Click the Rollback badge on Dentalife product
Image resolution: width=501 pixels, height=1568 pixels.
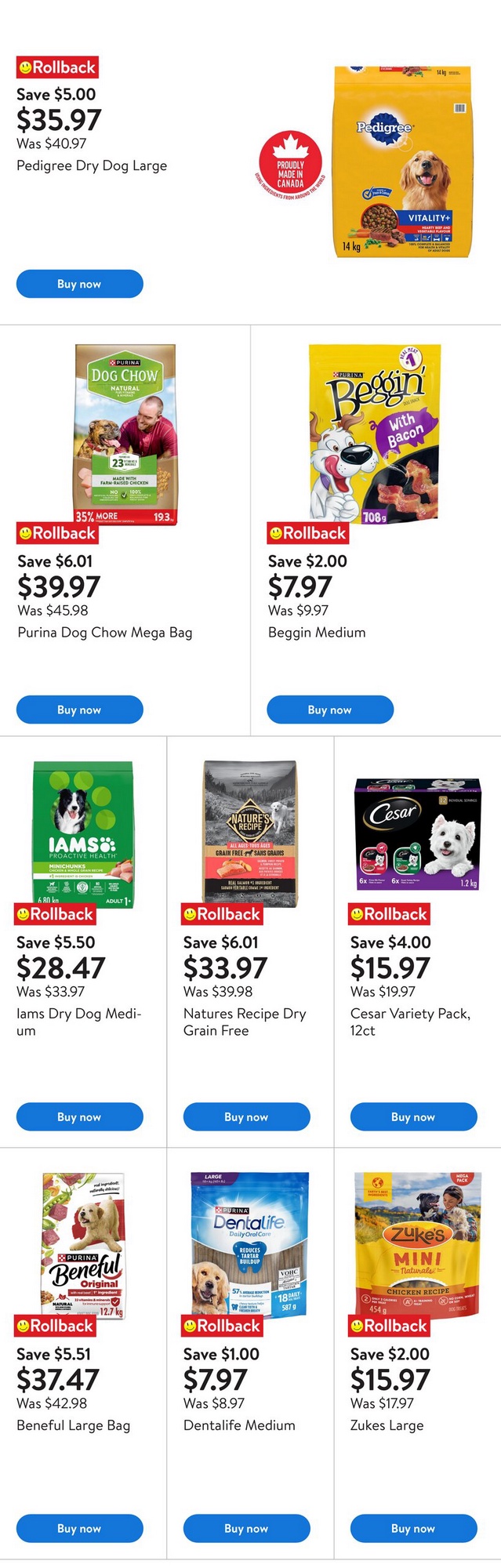click(222, 1326)
